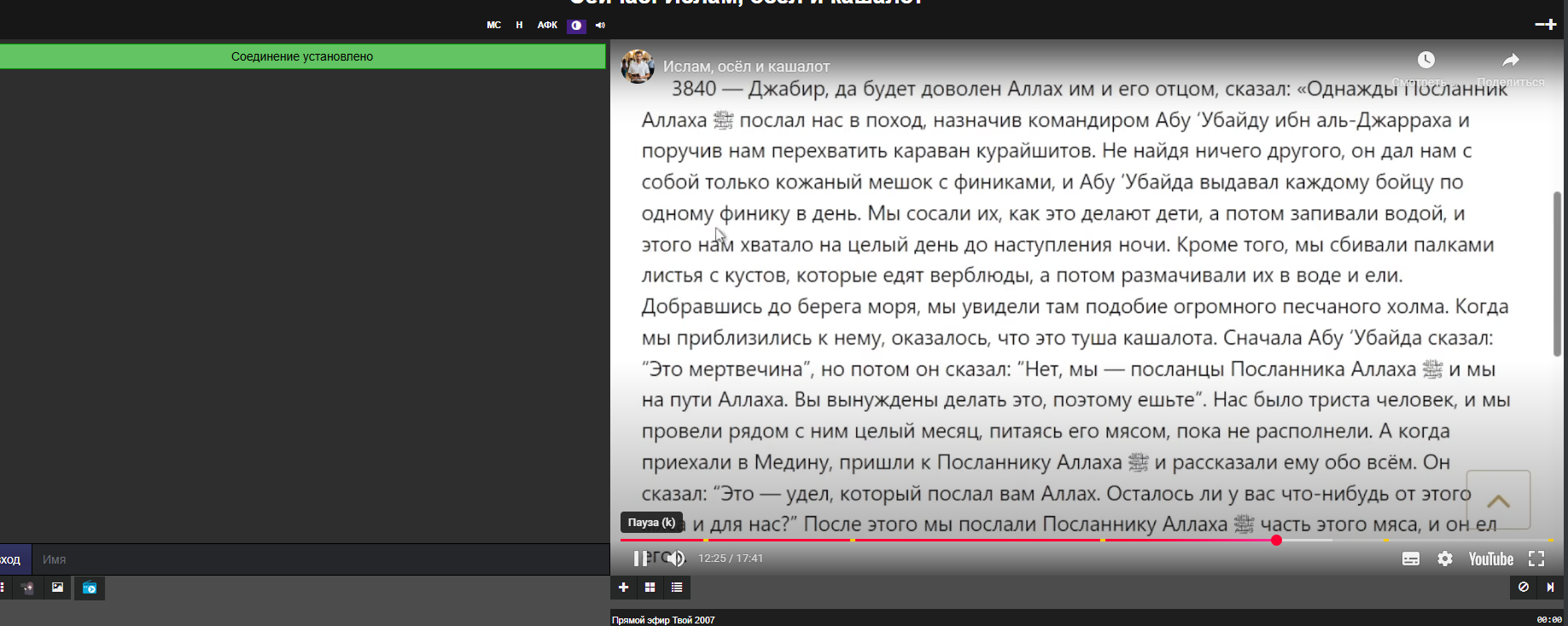Enter fullscreen mode in the player
1568x626 pixels.
pos(1536,559)
